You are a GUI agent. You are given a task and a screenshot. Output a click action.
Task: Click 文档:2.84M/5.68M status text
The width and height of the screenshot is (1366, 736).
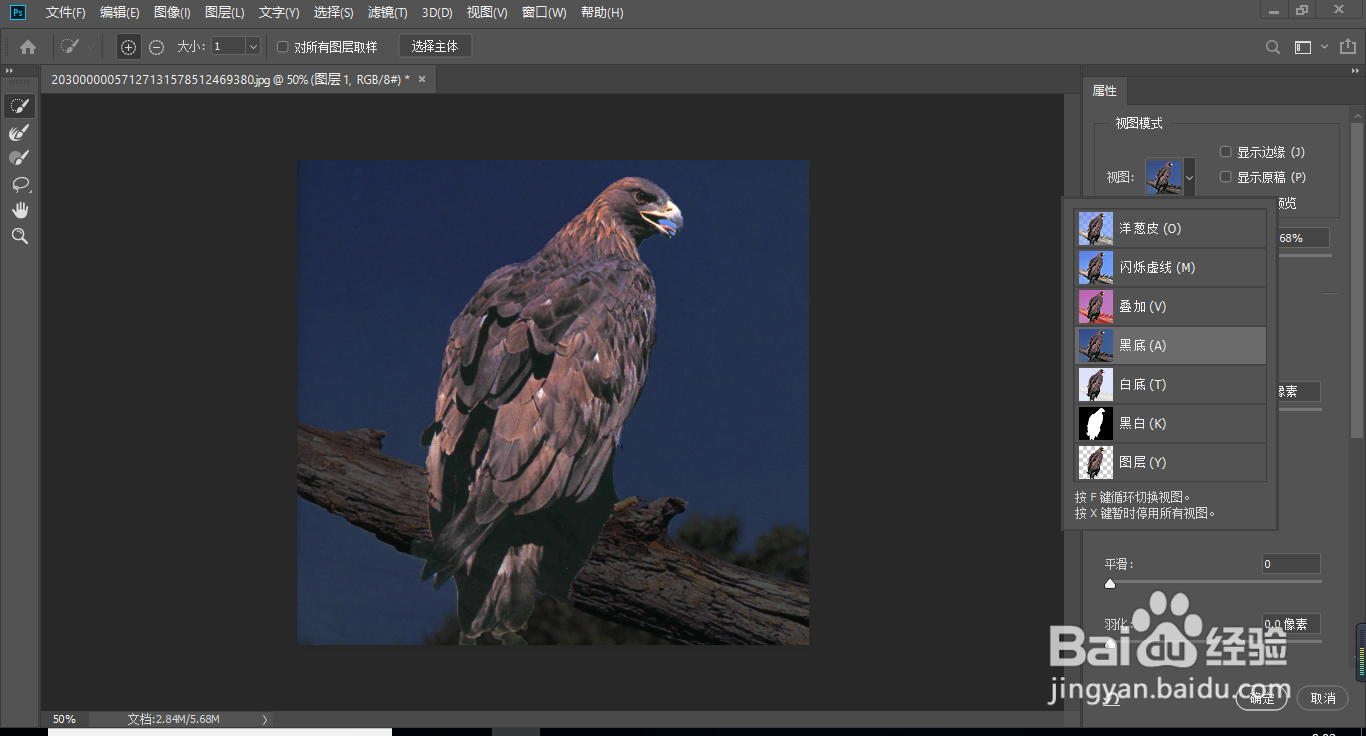coord(174,719)
